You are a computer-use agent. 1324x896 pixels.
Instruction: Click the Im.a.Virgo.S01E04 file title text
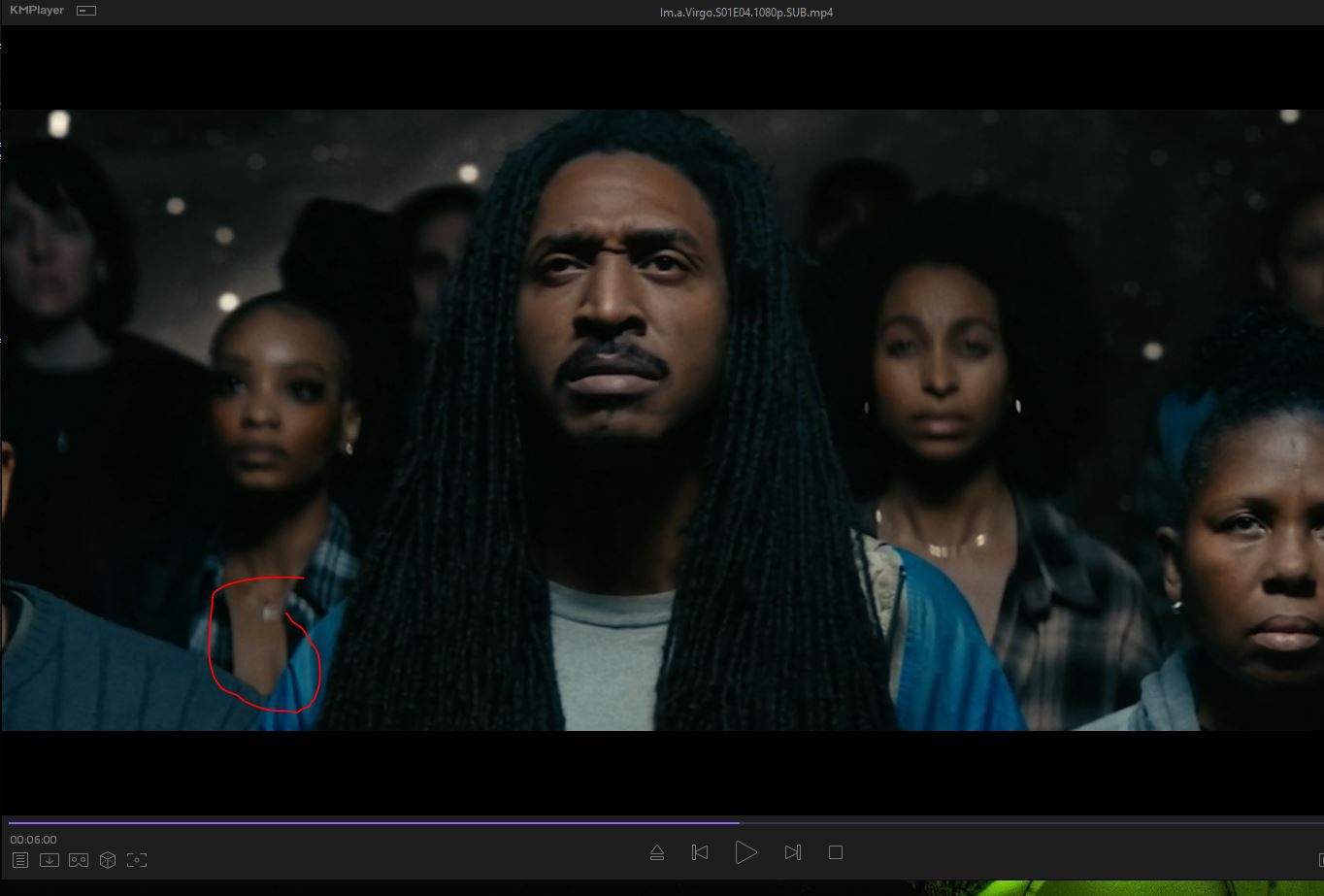pos(745,13)
